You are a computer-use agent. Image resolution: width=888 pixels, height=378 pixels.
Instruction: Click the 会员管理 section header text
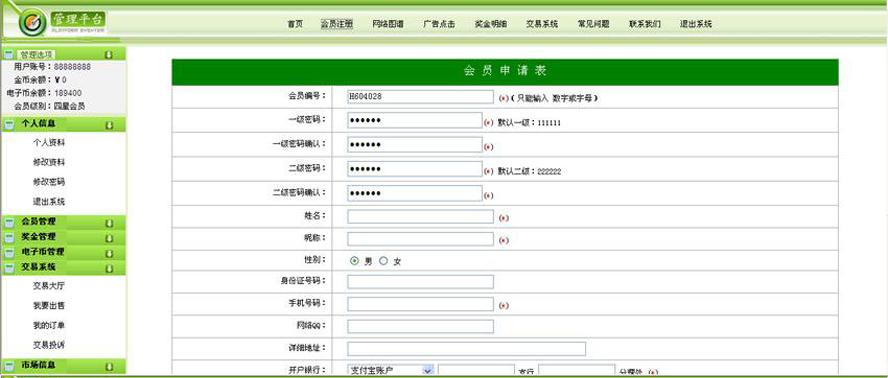pos(39,222)
